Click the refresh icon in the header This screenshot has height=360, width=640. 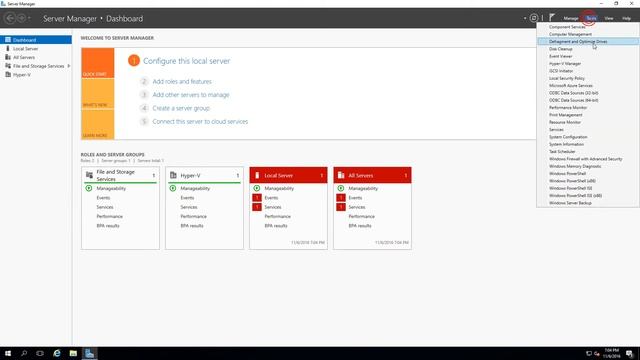pos(534,18)
